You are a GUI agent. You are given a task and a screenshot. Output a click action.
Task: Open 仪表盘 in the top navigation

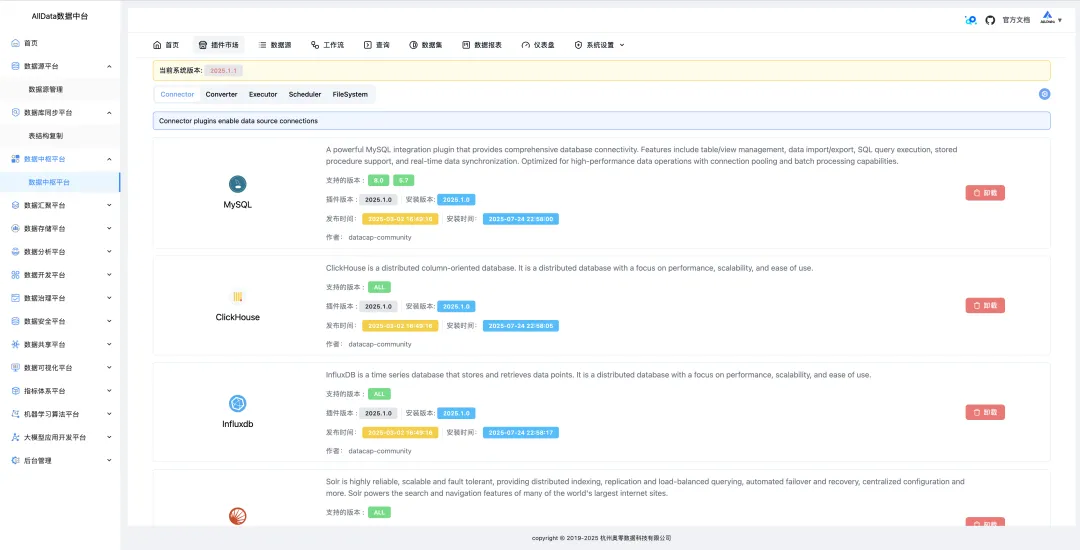click(x=538, y=45)
